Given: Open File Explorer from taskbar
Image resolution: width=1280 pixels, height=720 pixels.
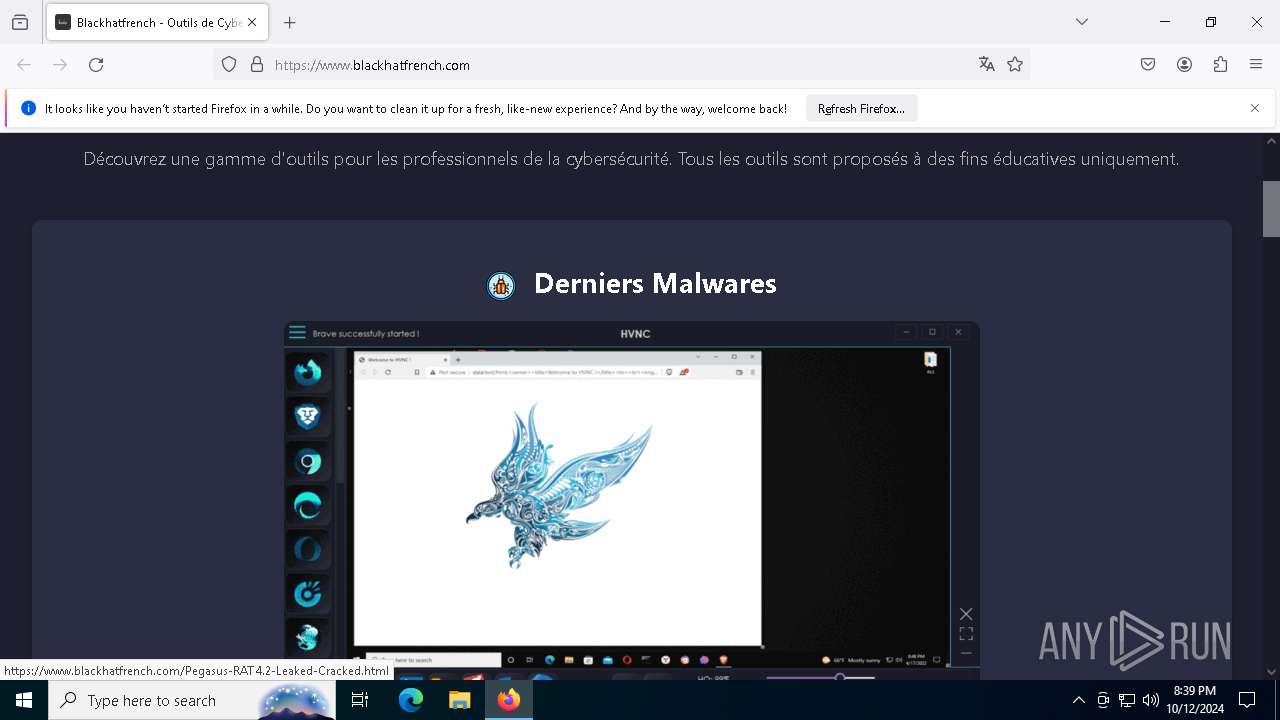Looking at the screenshot, I should coord(459,700).
